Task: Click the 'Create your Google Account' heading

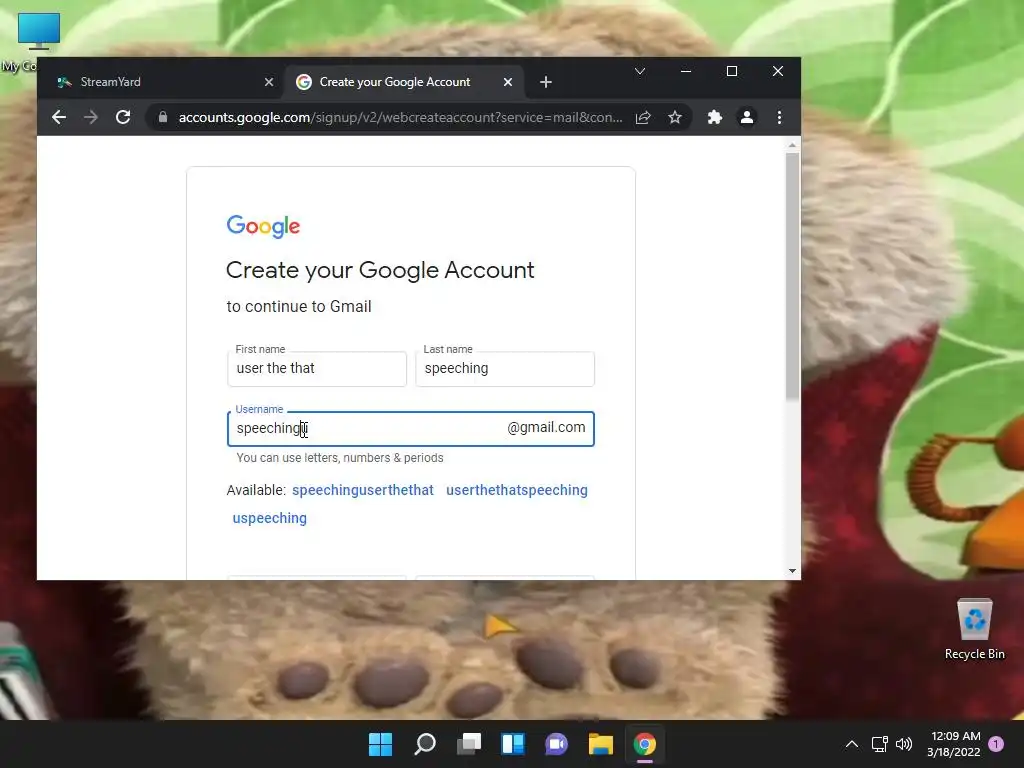Action: coord(380,270)
